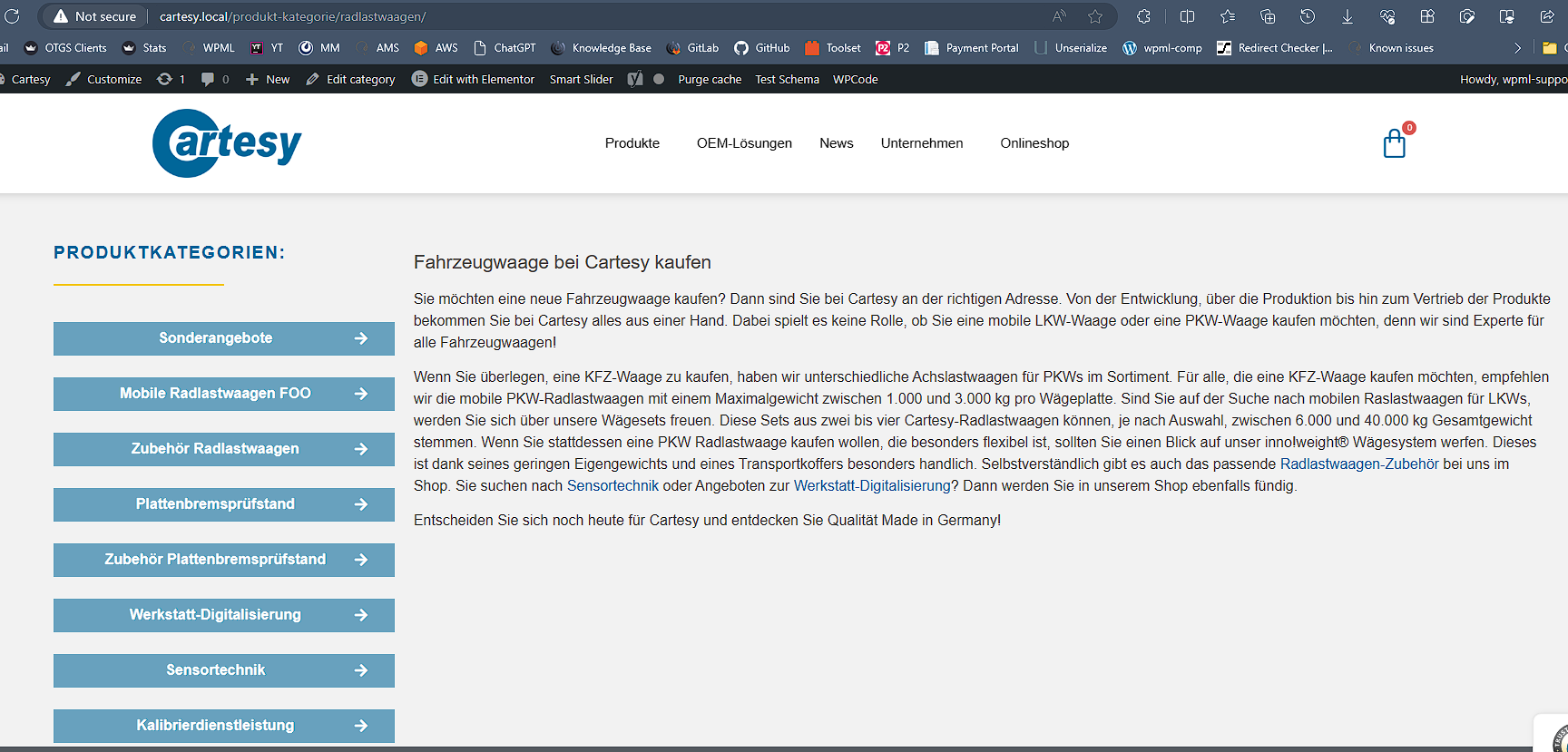The height and width of the screenshot is (752, 1568).
Task: Open the Produkte menu item
Action: click(632, 143)
